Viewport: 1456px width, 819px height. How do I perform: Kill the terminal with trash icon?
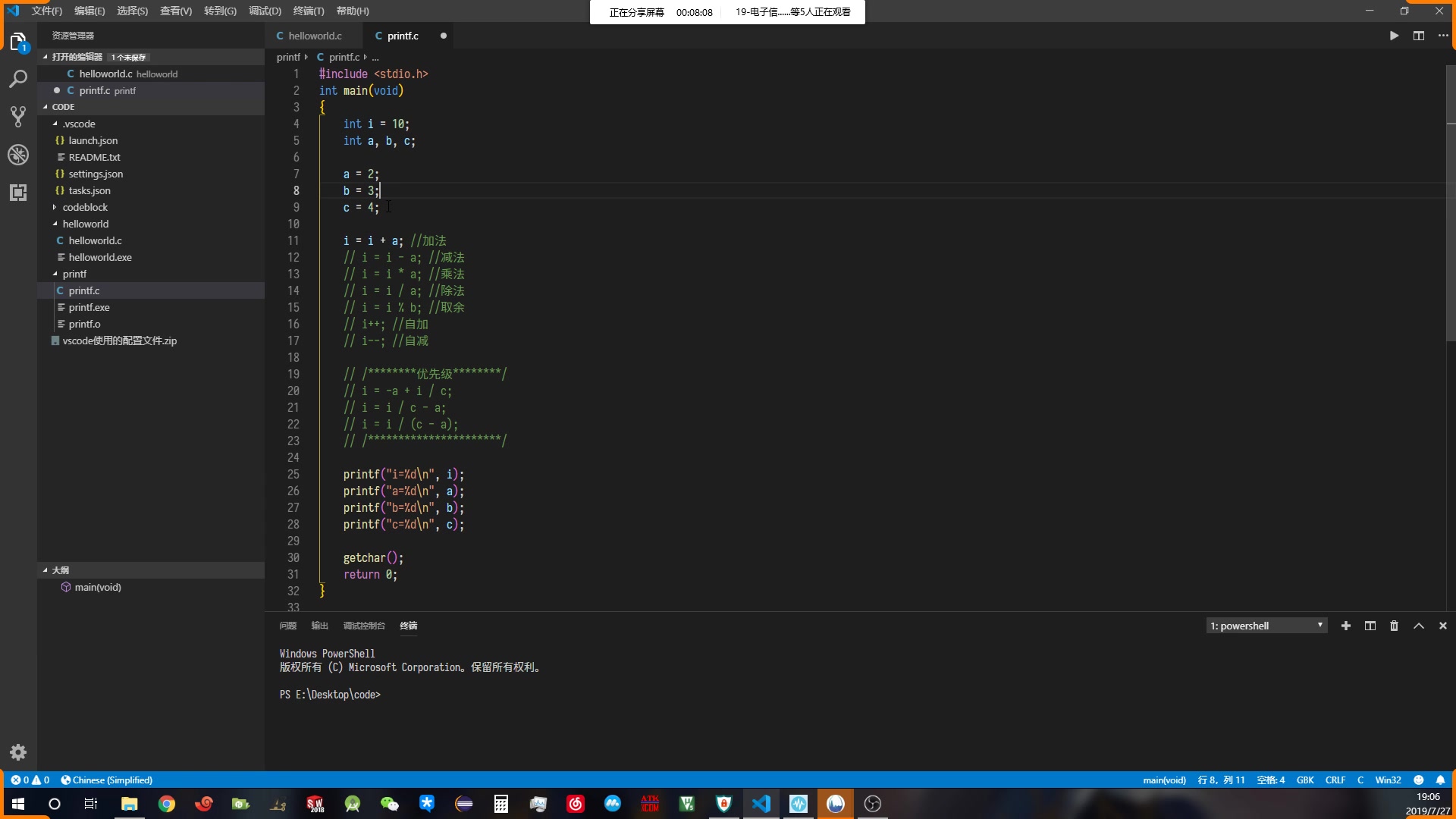(1394, 626)
